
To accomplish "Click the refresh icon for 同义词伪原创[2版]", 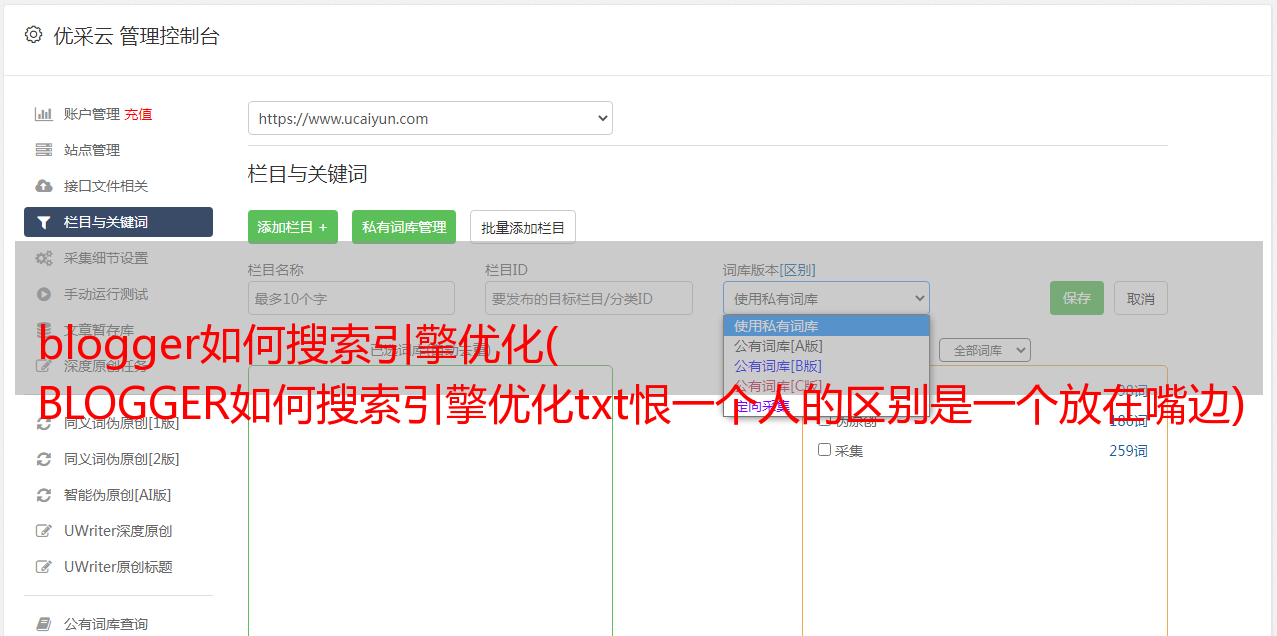I will tap(44, 459).
